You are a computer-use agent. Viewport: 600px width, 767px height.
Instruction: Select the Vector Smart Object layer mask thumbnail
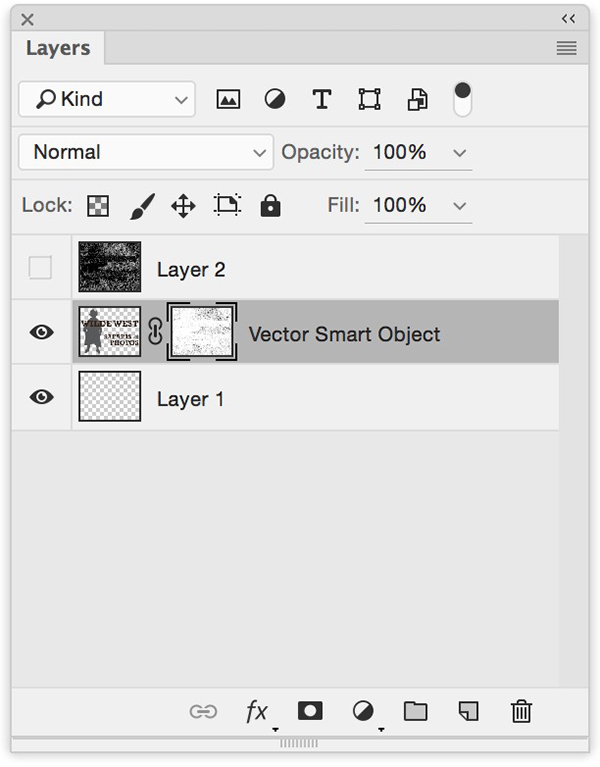click(x=202, y=332)
